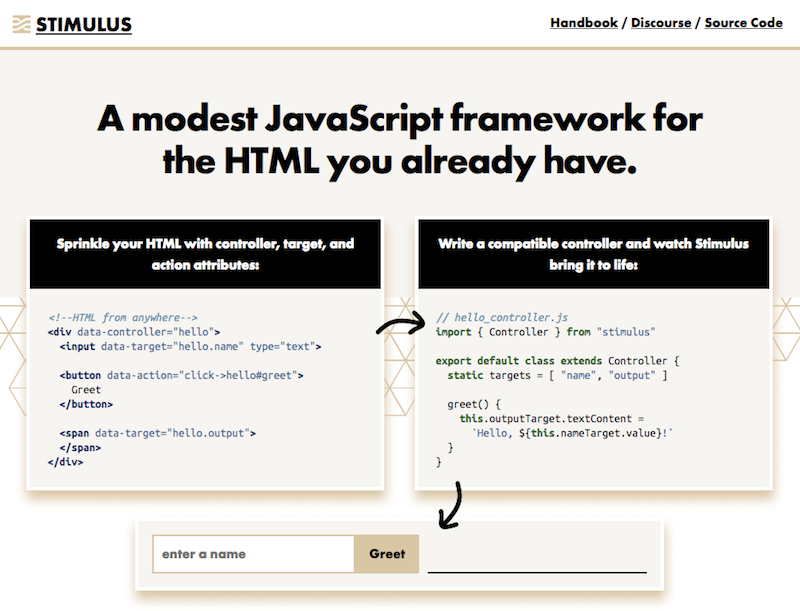The image size is (800, 611).
Task: Click the import Controller from "stimulus" line
Action: [545, 331]
